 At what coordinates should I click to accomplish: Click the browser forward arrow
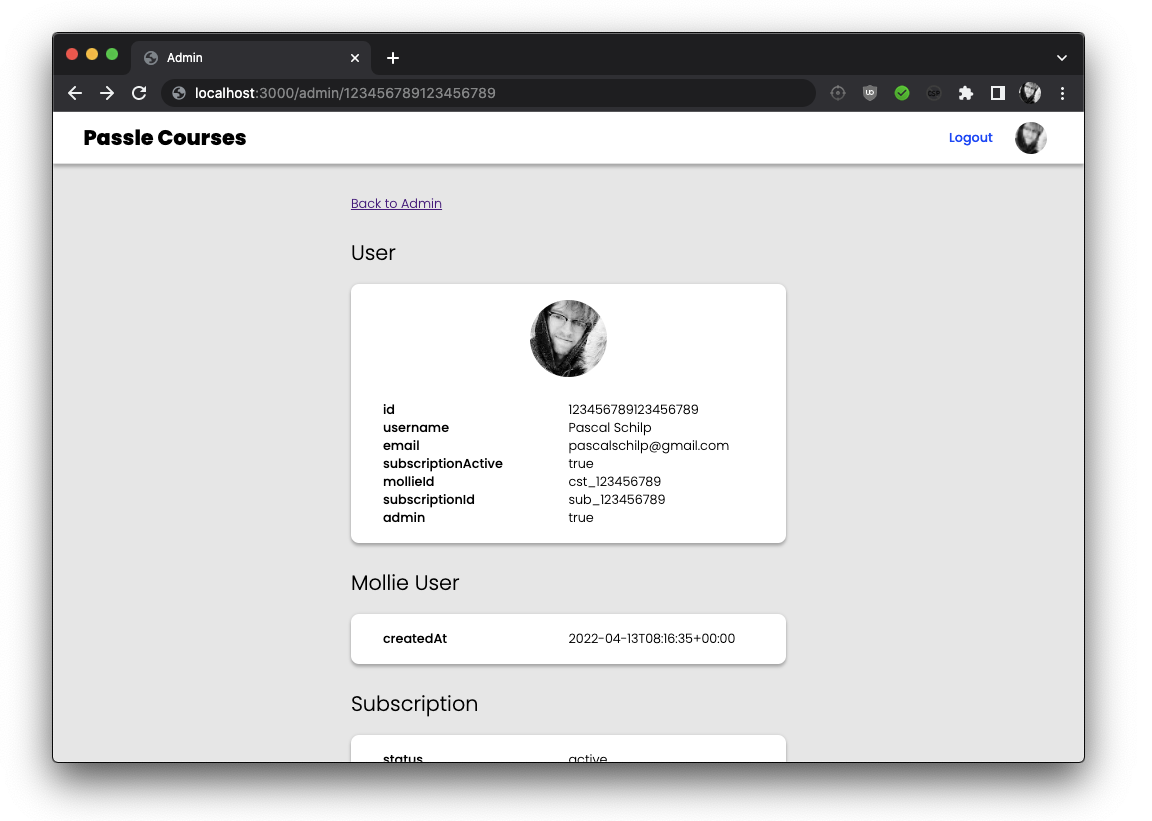107,93
